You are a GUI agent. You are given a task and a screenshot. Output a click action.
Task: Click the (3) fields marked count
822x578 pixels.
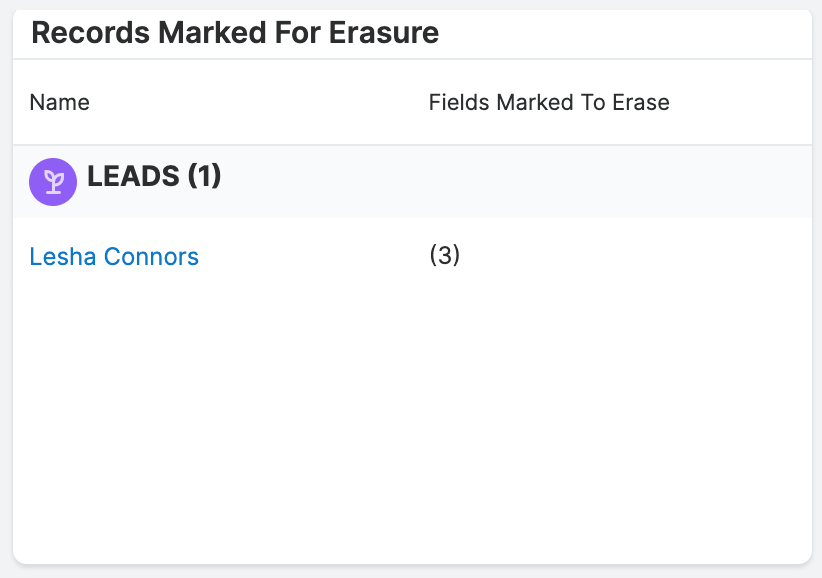point(445,256)
